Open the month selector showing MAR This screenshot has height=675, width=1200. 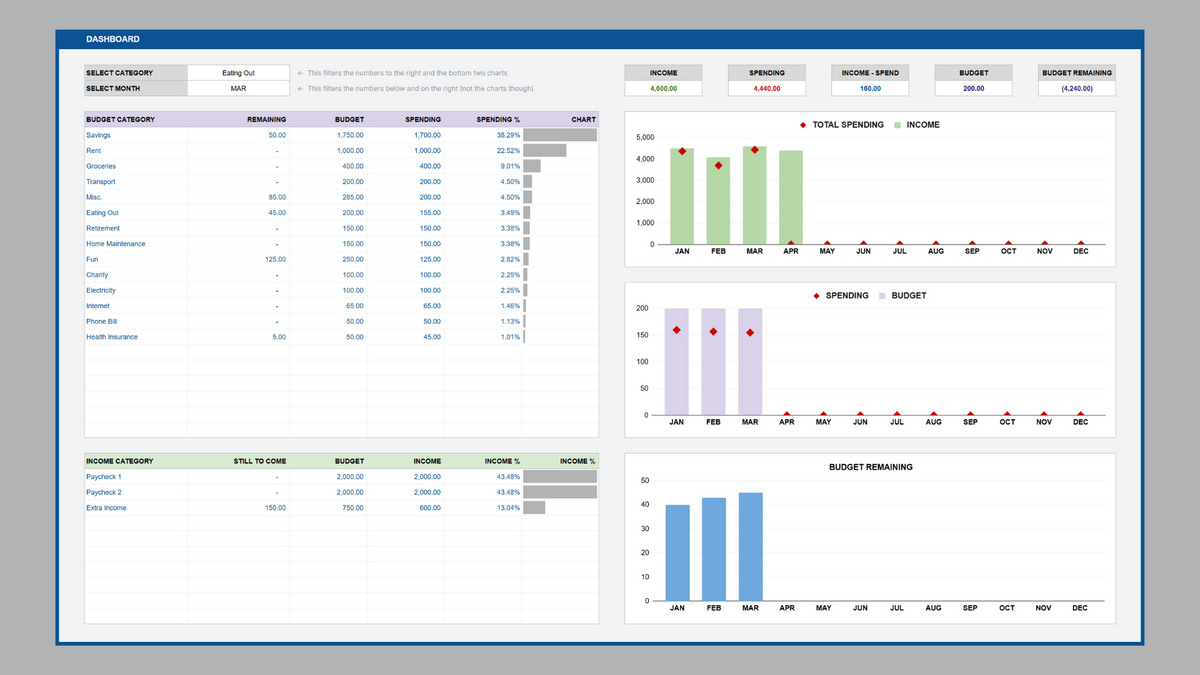click(x=238, y=89)
